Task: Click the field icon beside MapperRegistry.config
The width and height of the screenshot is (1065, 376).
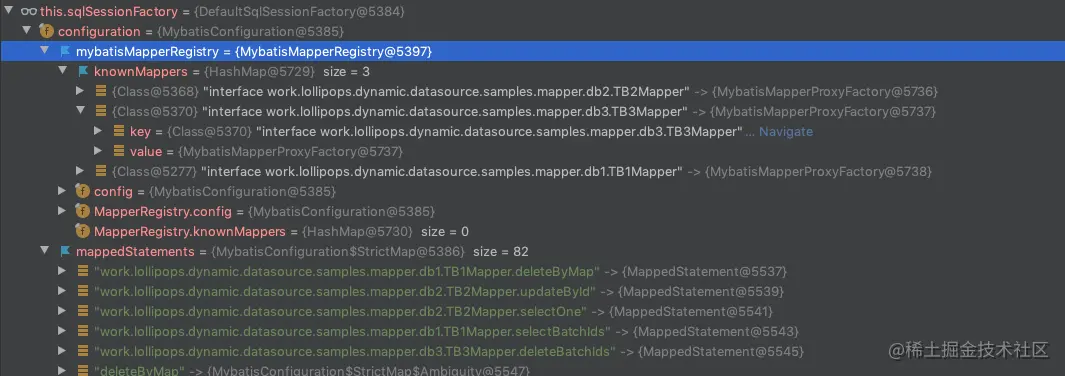Action: [83, 211]
